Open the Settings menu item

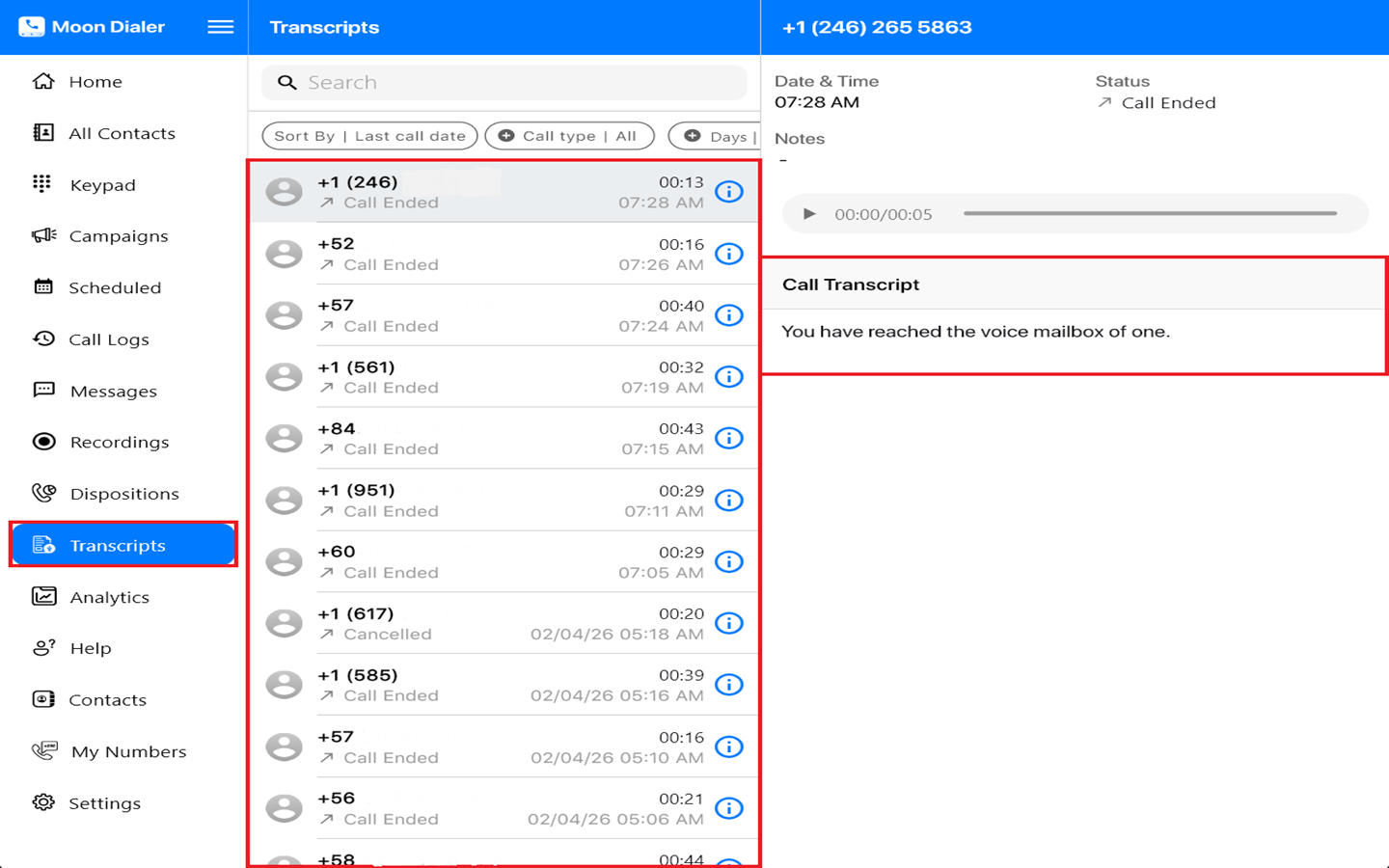coord(104,803)
